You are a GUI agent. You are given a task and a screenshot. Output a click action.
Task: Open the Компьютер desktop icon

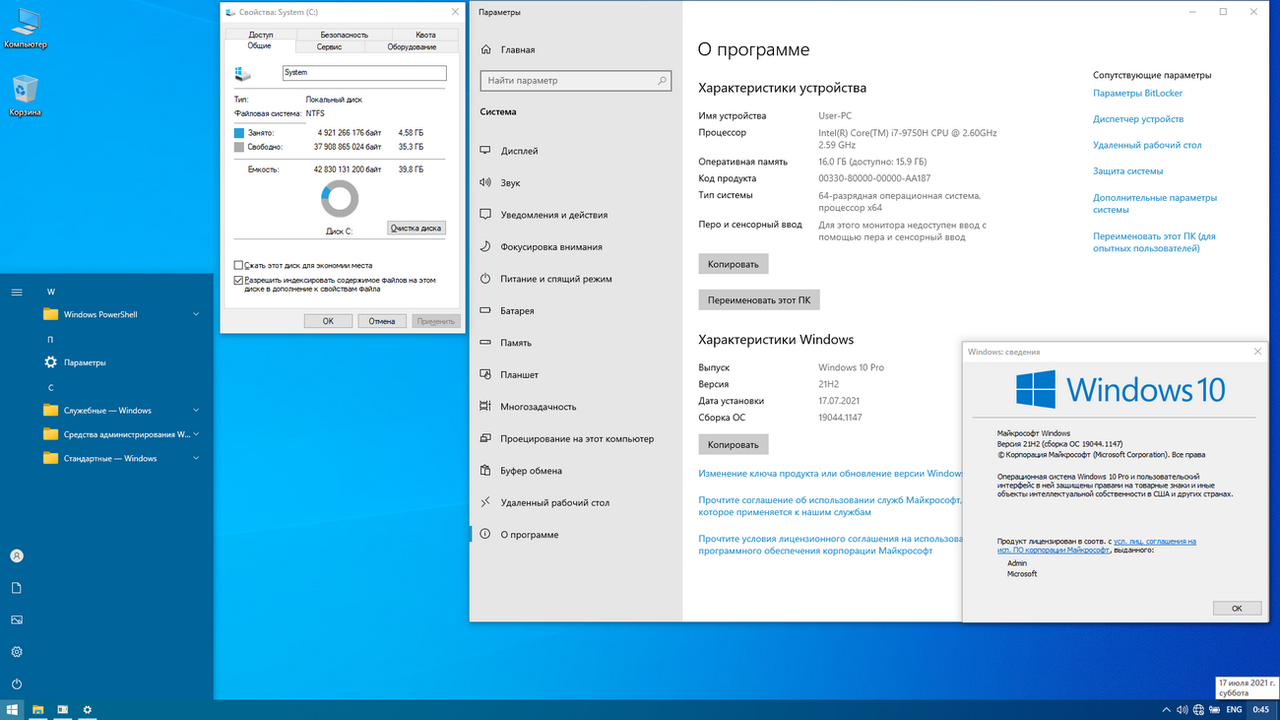(x=25, y=27)
